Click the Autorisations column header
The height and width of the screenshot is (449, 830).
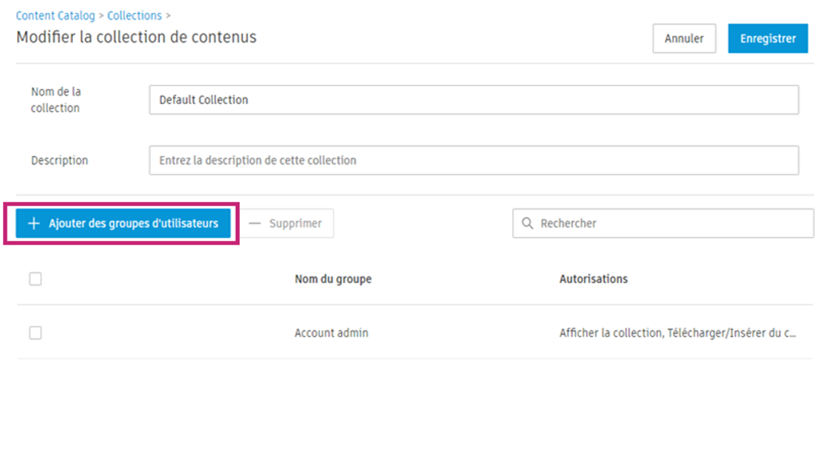pyautogui.click(x=593, y=279)
